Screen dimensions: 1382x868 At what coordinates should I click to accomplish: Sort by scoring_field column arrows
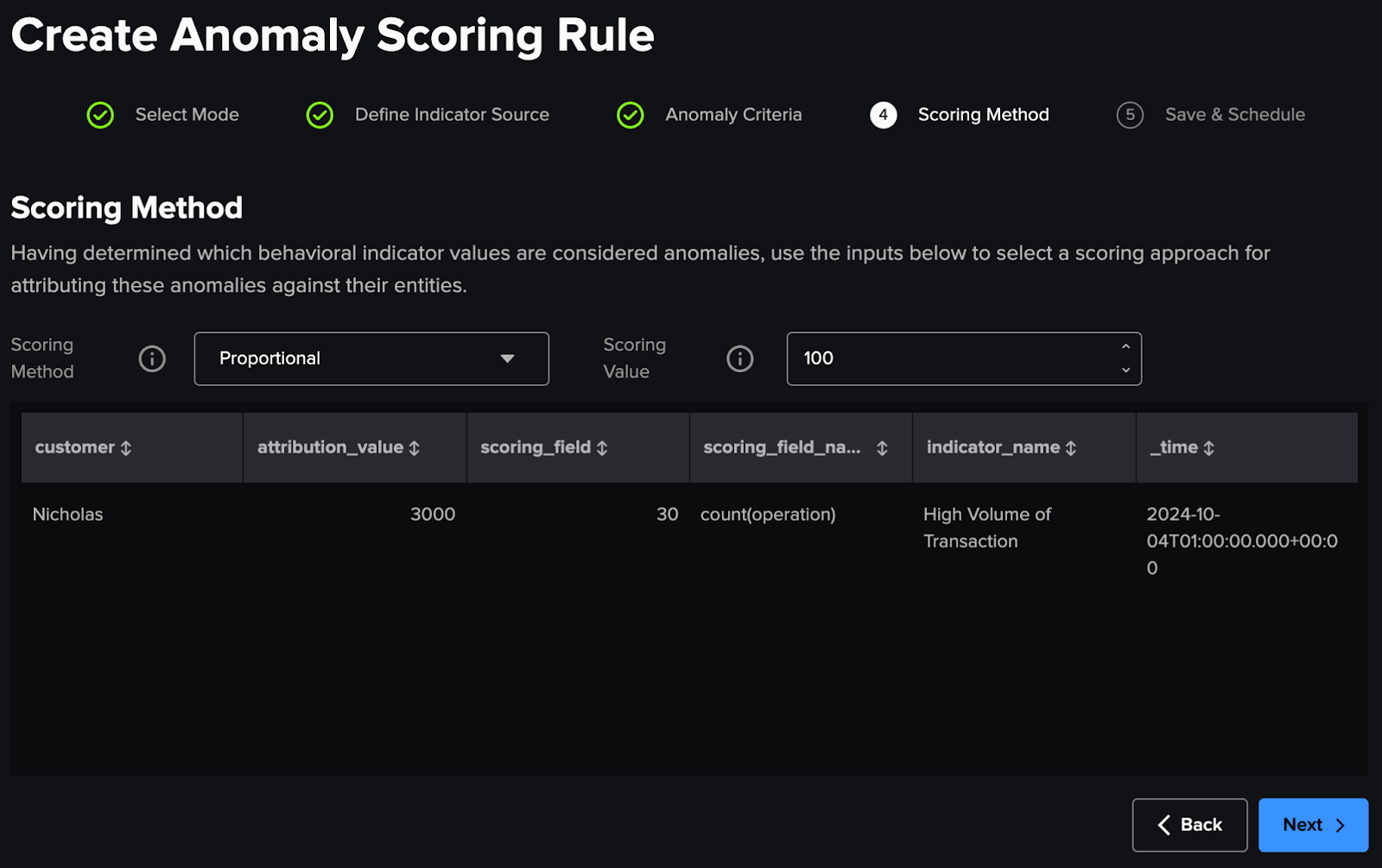(602, 447)
